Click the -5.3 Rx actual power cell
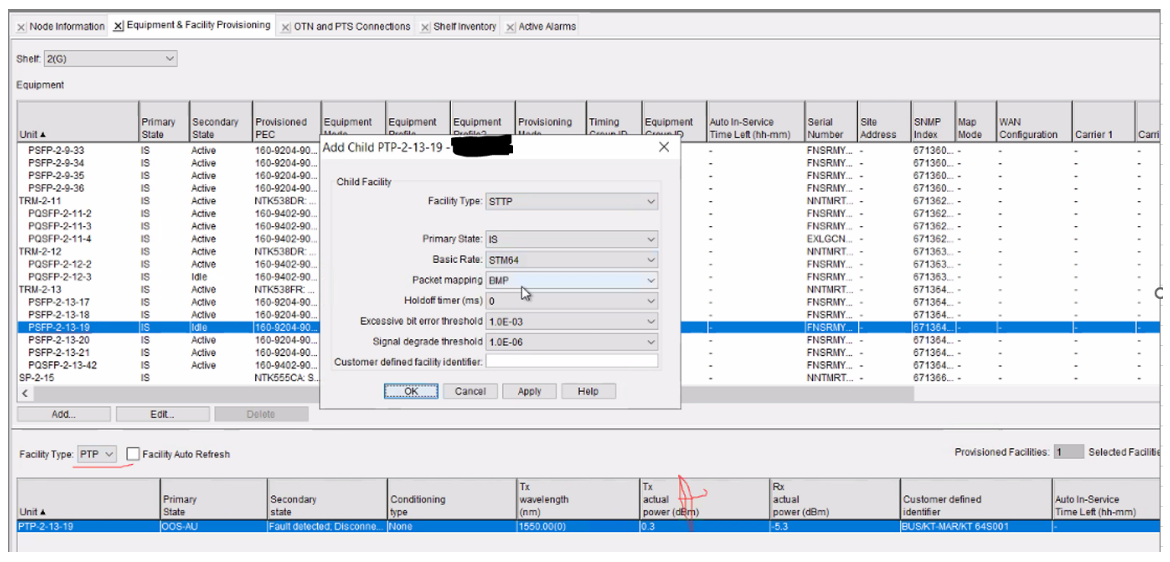This screenshot has width=1170, height=562. 833,526
